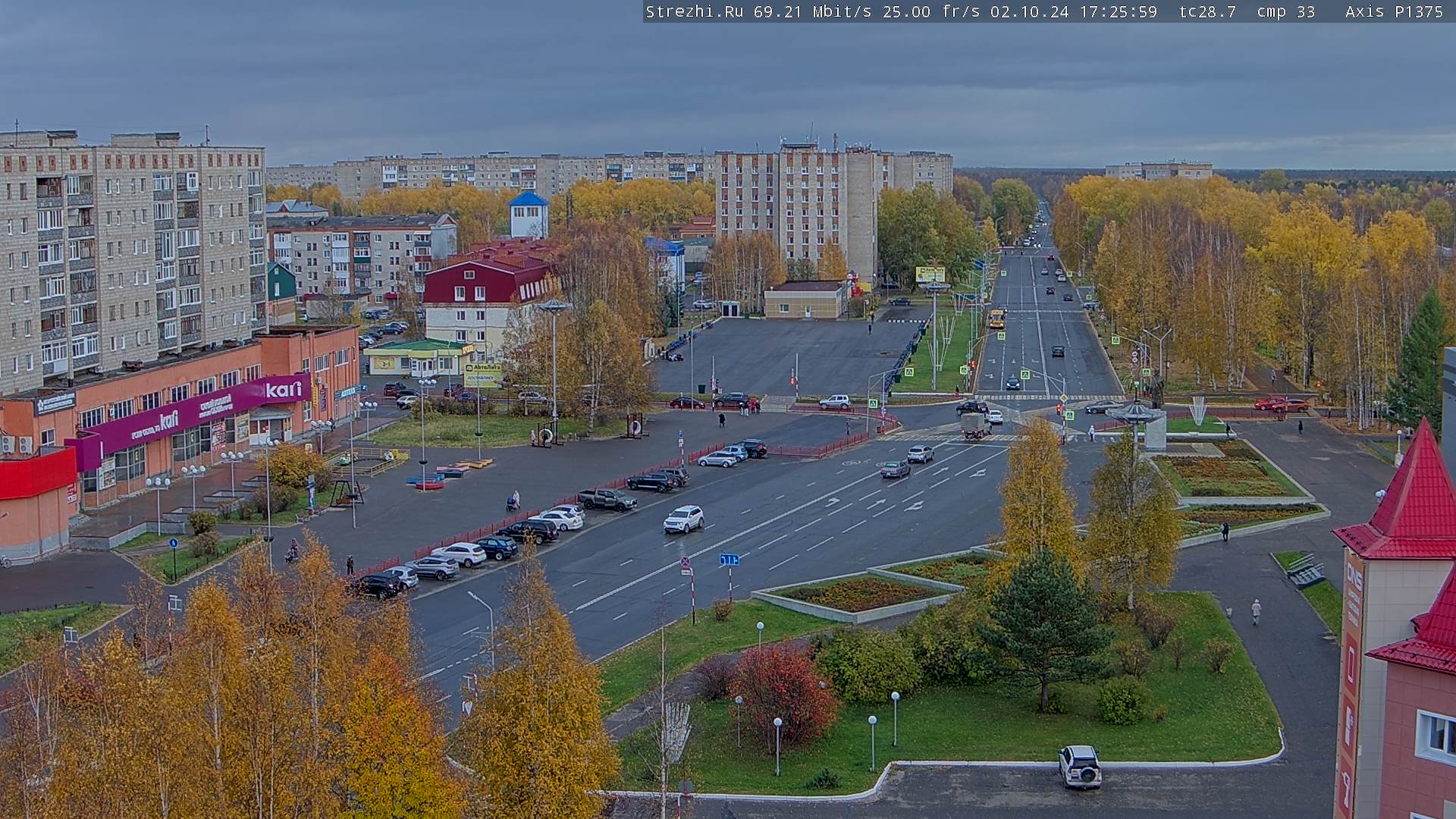Select the tc28.7 overlay value
This screenshot has width=1456, height=819.
click(1207, 11)
